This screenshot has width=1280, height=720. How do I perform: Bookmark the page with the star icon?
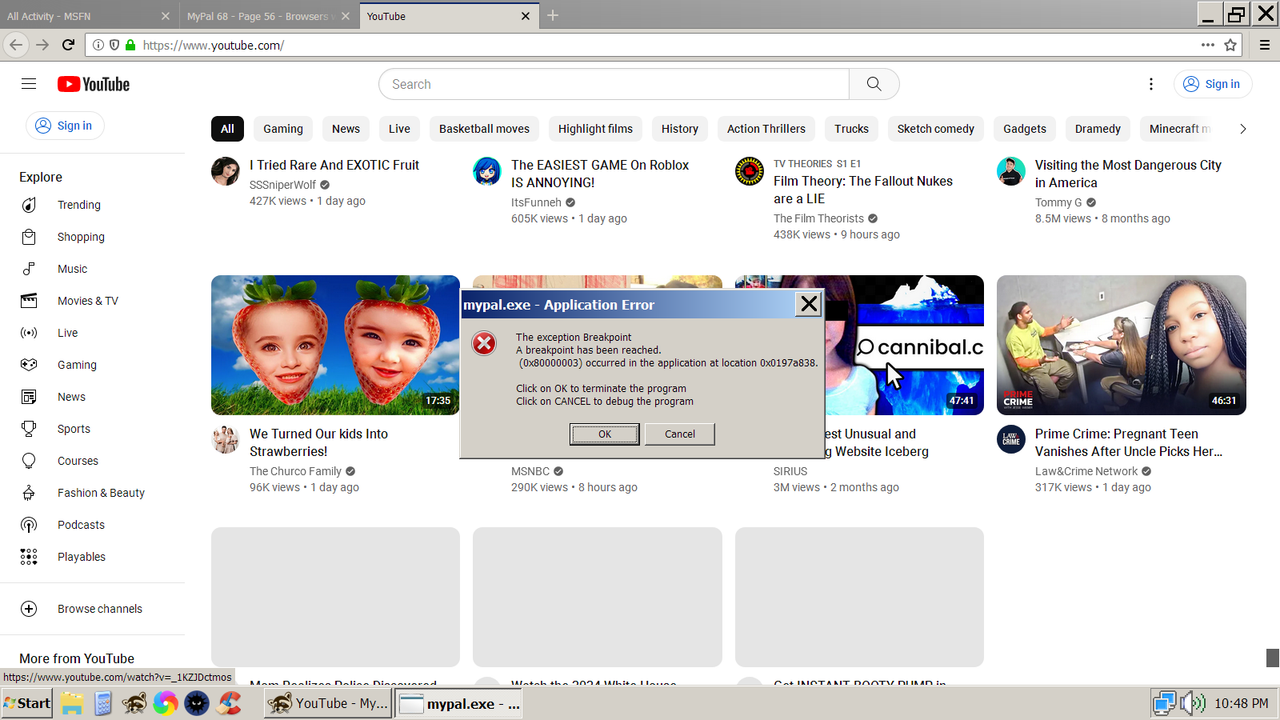[1231, 45]
